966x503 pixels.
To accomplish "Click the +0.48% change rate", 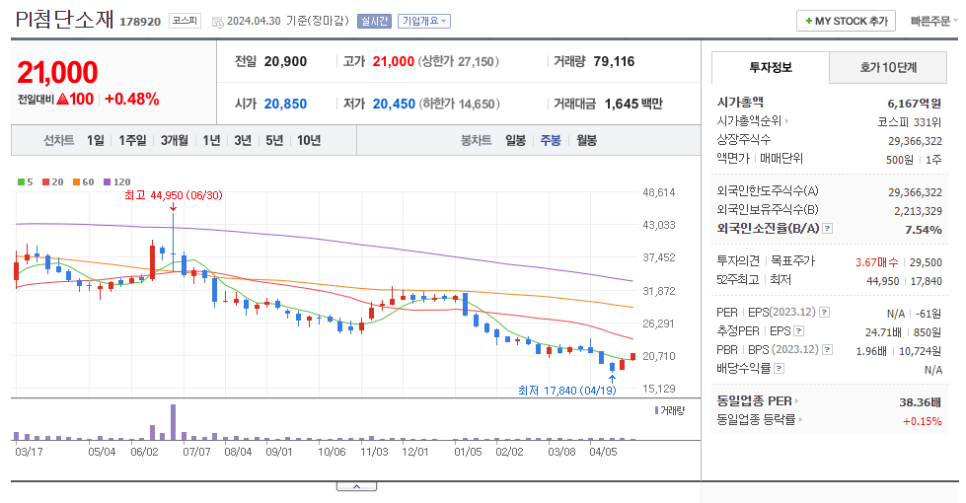I will pos(132,99).
